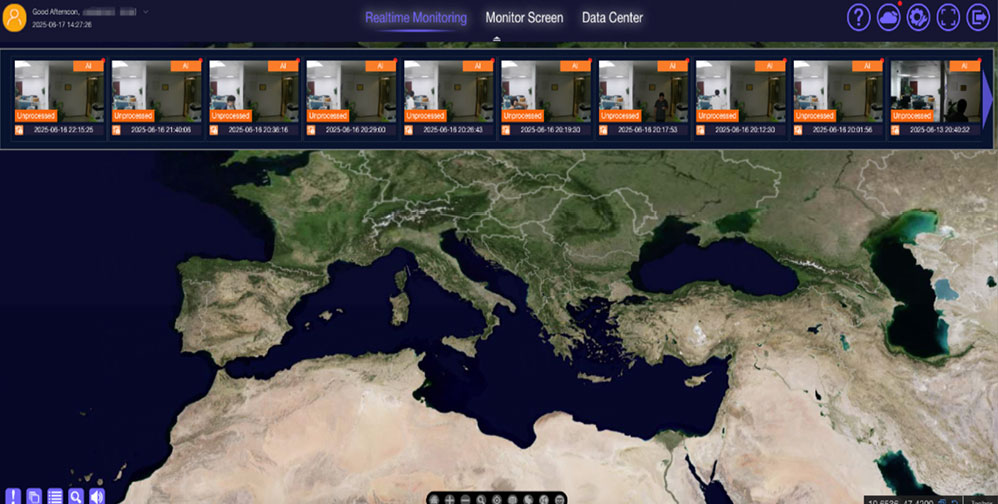Screen dimensions: 998x504
Task: Open the alarm exclamation icon at bottom left
Action: 13,496
